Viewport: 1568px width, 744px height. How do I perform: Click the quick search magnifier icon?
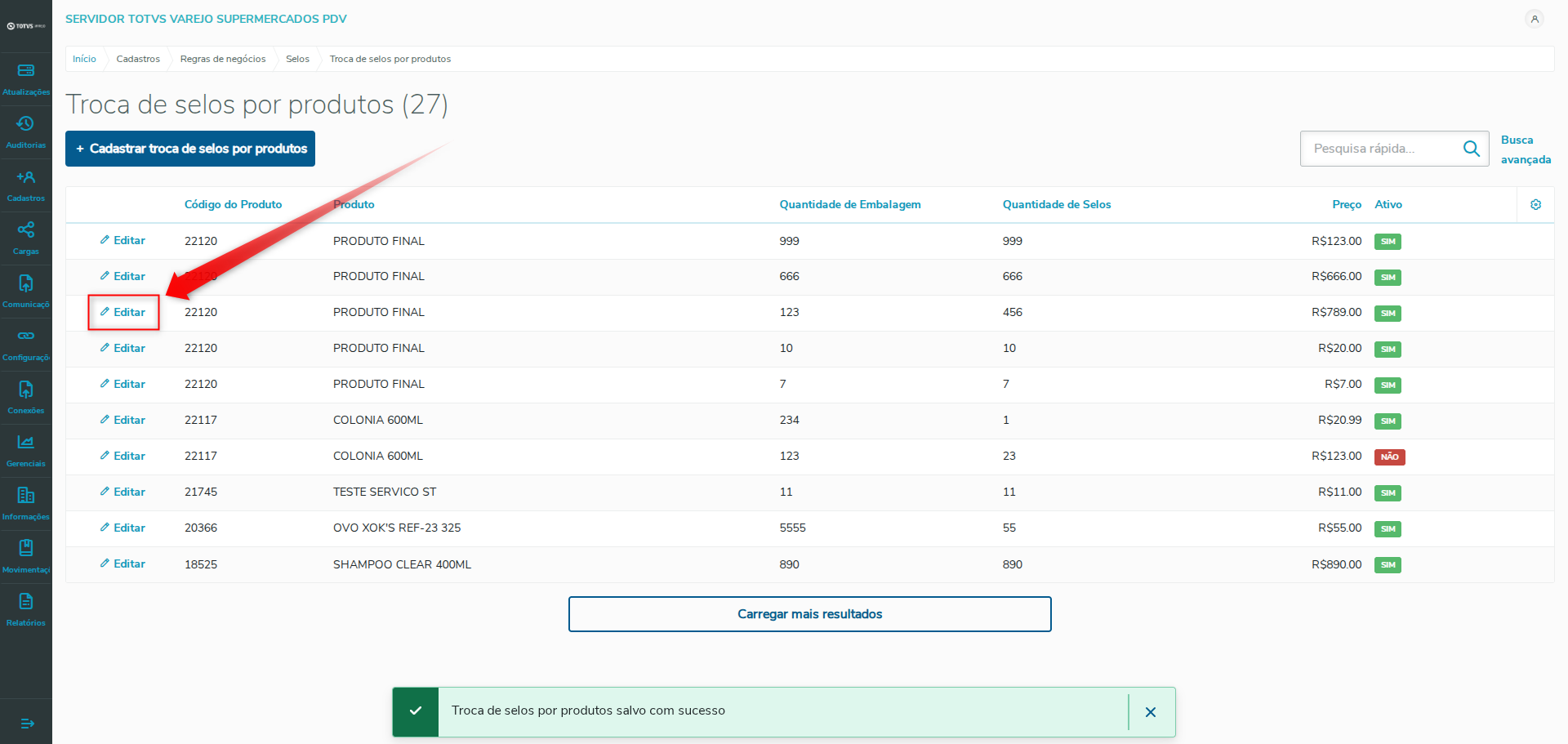tap(1472, 149)
